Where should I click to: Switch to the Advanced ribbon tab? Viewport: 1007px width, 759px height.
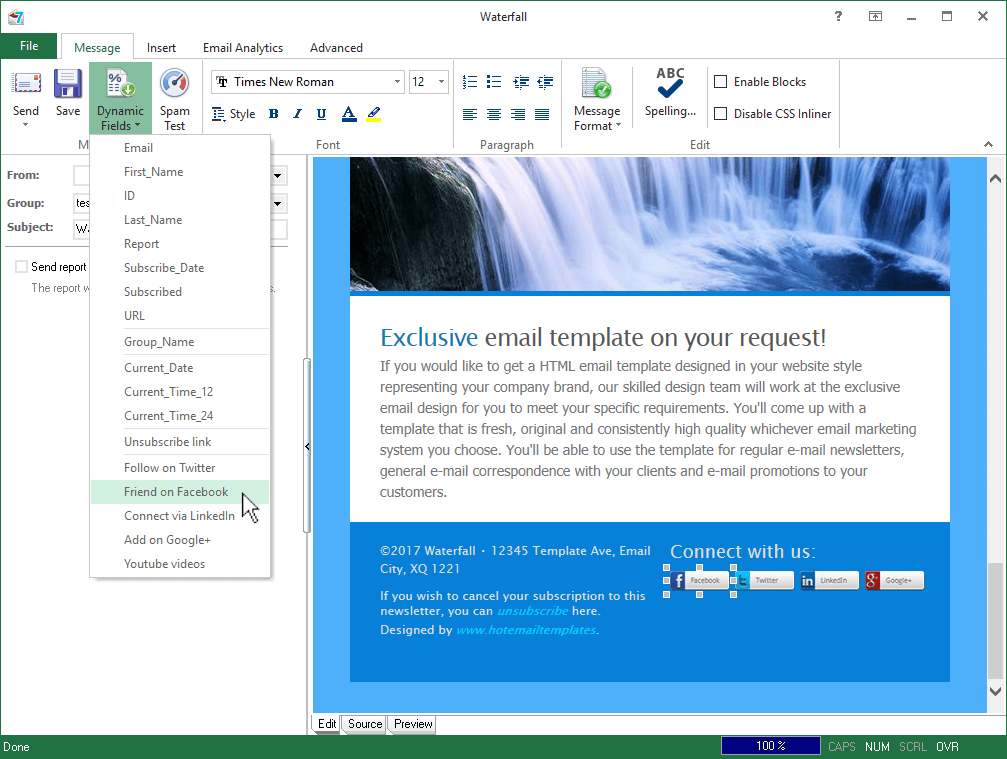(336, 48)
